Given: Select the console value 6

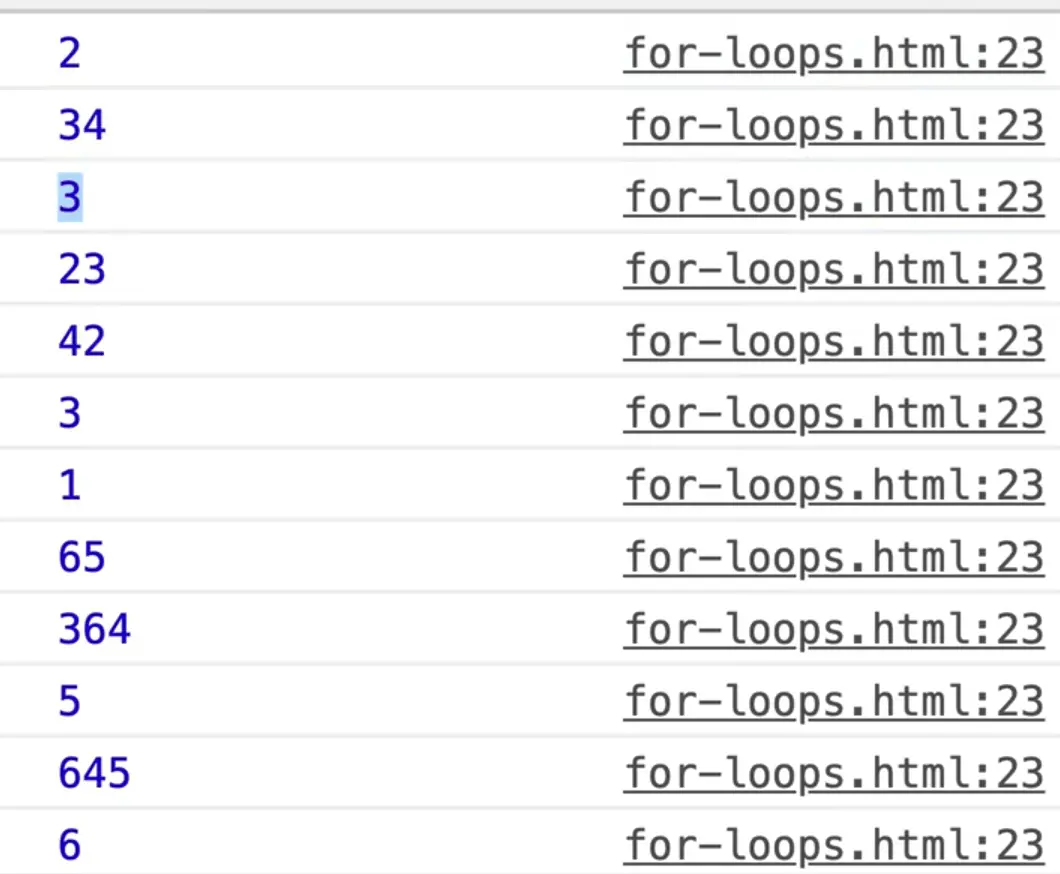Looking at the screenshot, I should [69, 846].
